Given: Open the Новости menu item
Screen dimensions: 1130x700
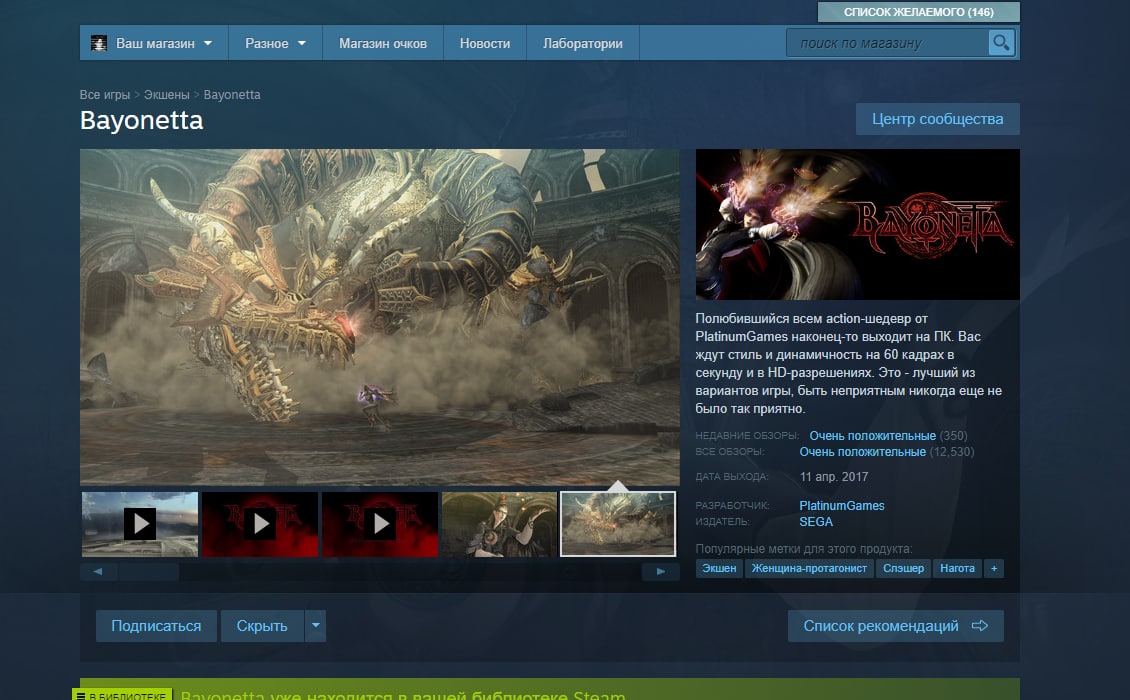Looking at the screenshot, I should click(485, 43).
